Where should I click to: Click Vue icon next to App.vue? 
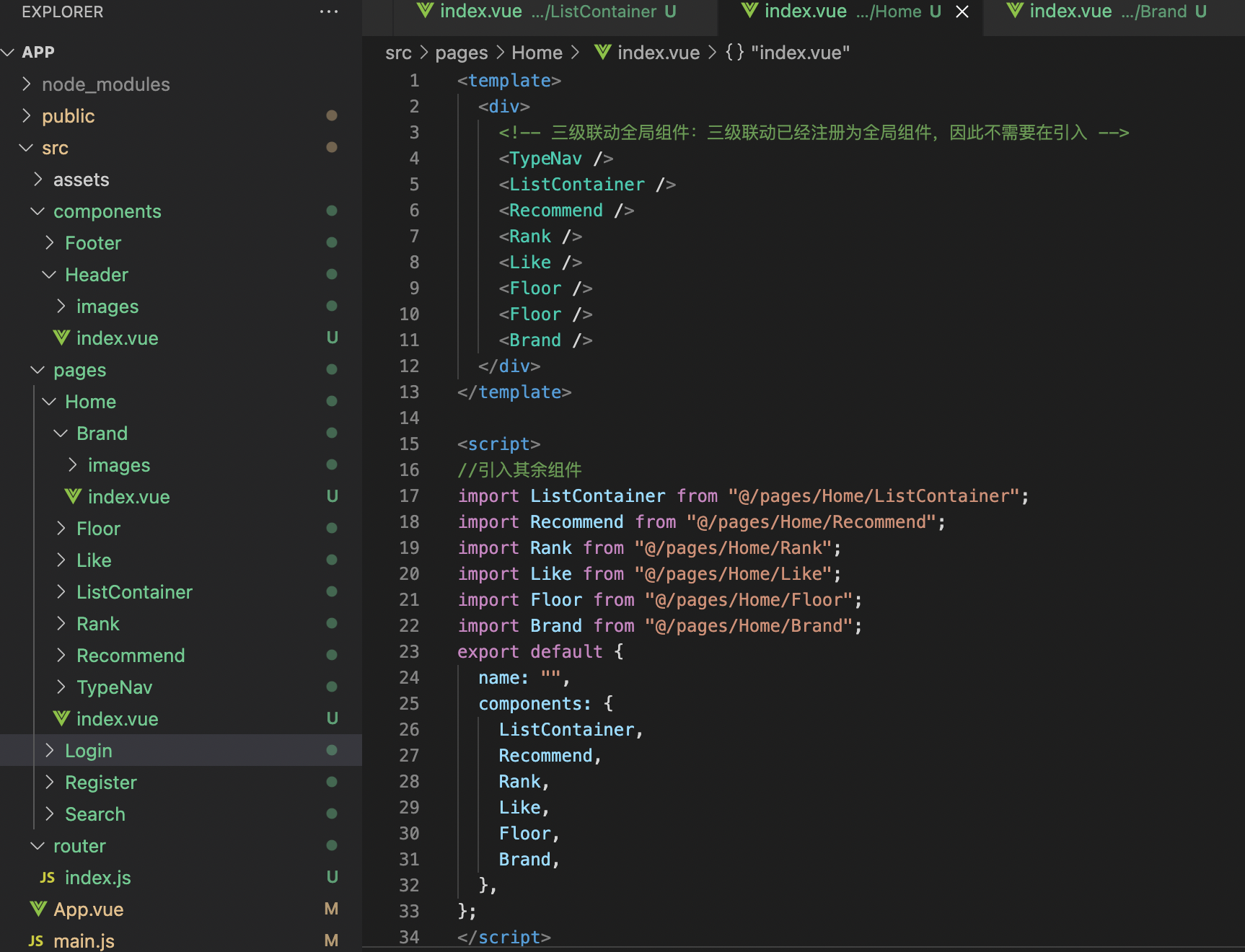coord(38,909)
